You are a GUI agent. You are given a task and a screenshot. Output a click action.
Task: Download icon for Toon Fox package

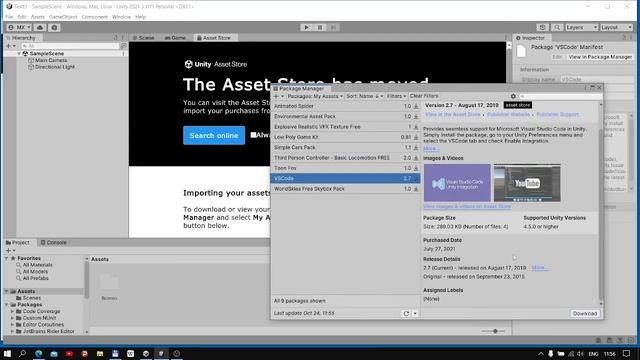click(x=416, y=168)
